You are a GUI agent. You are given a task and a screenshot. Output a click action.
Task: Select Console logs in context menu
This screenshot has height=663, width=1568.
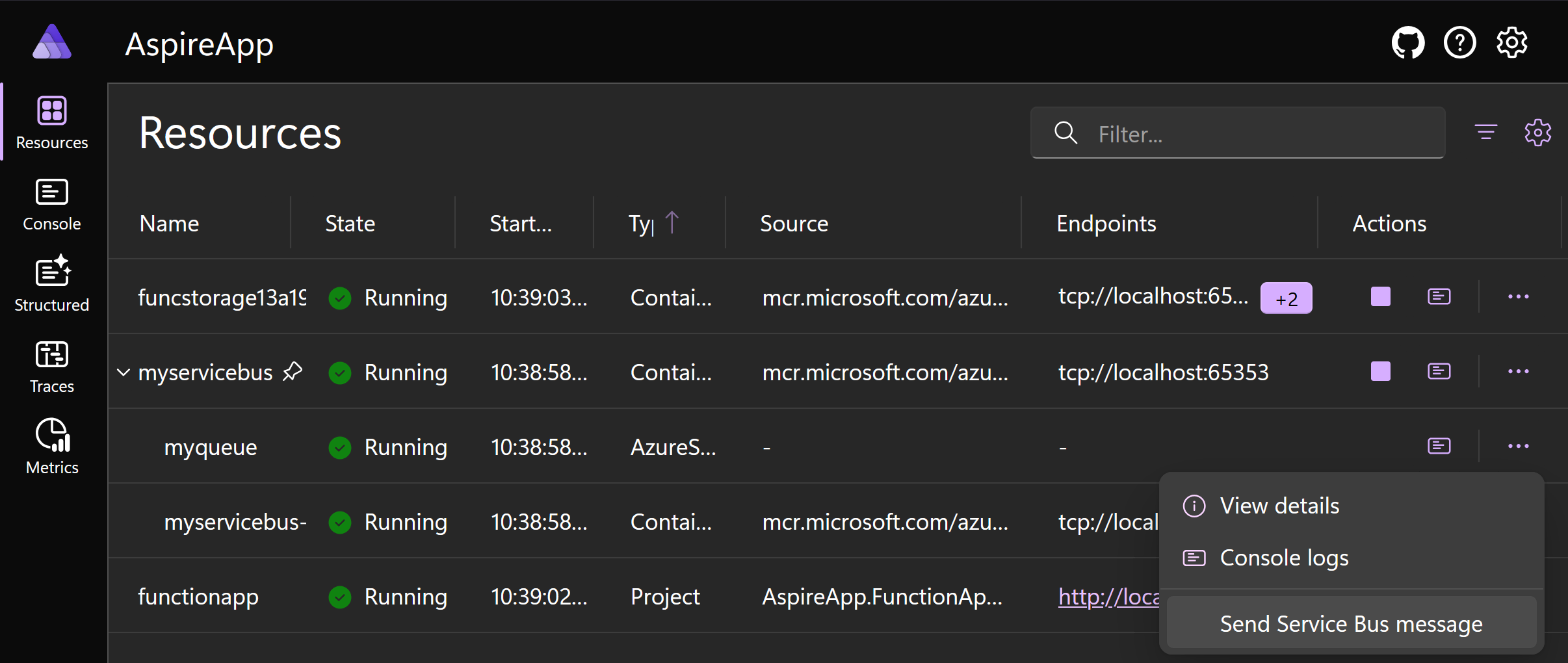1352,558
